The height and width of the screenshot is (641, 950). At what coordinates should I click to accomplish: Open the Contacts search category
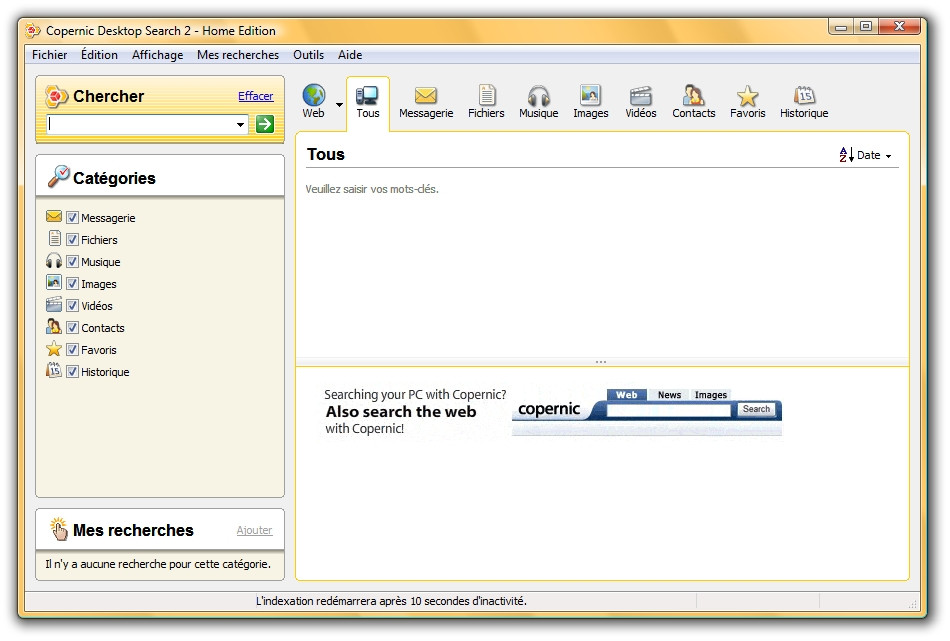(693, 97)
